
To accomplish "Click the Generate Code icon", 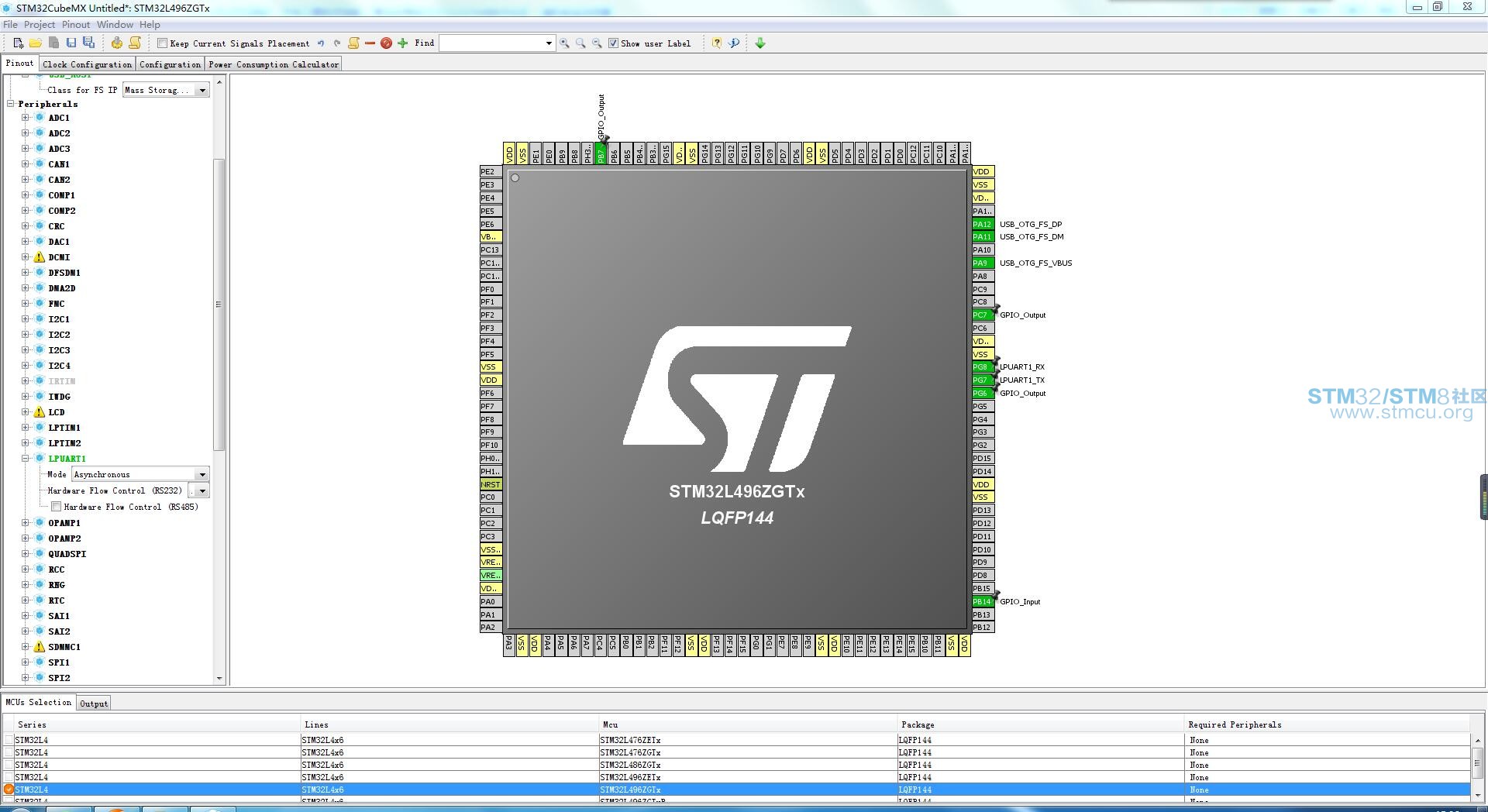I will (117, 43).
